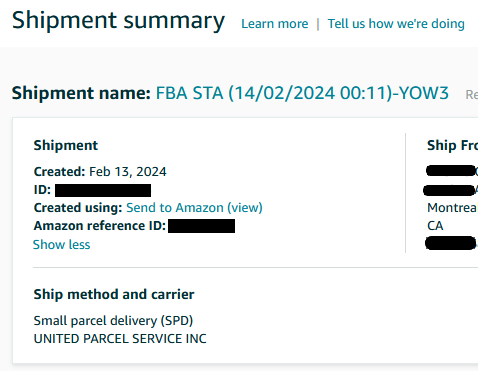
Task: Click UNITED PARCEL SERVICE INC carrier text
Action: pos(120,339)
